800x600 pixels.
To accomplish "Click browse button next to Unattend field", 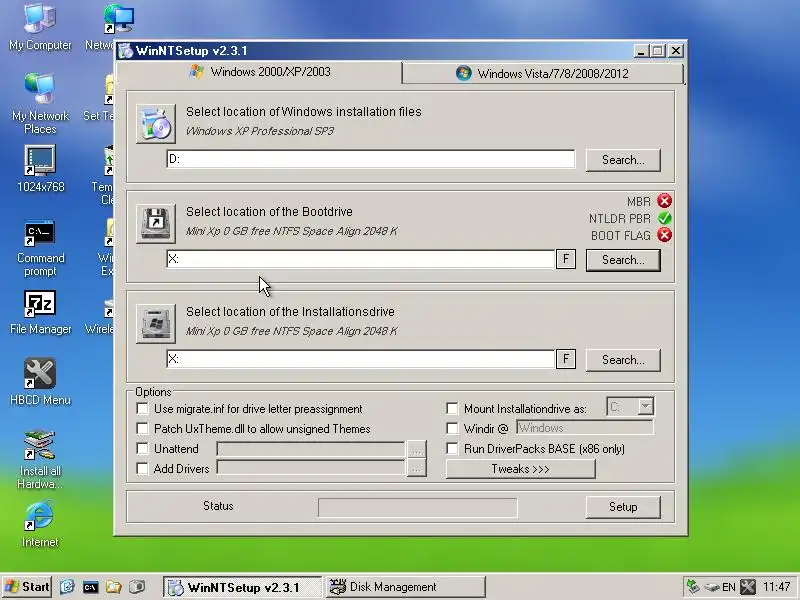I will pos(416,449).
